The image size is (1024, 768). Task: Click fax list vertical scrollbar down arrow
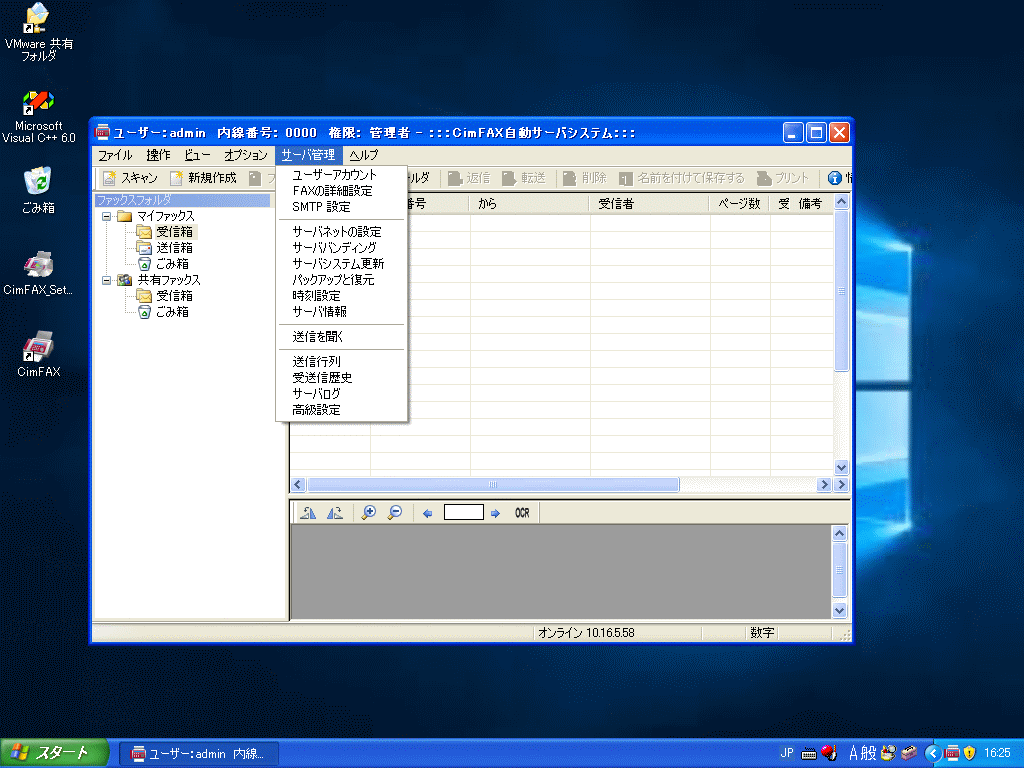tap(841, 467)
